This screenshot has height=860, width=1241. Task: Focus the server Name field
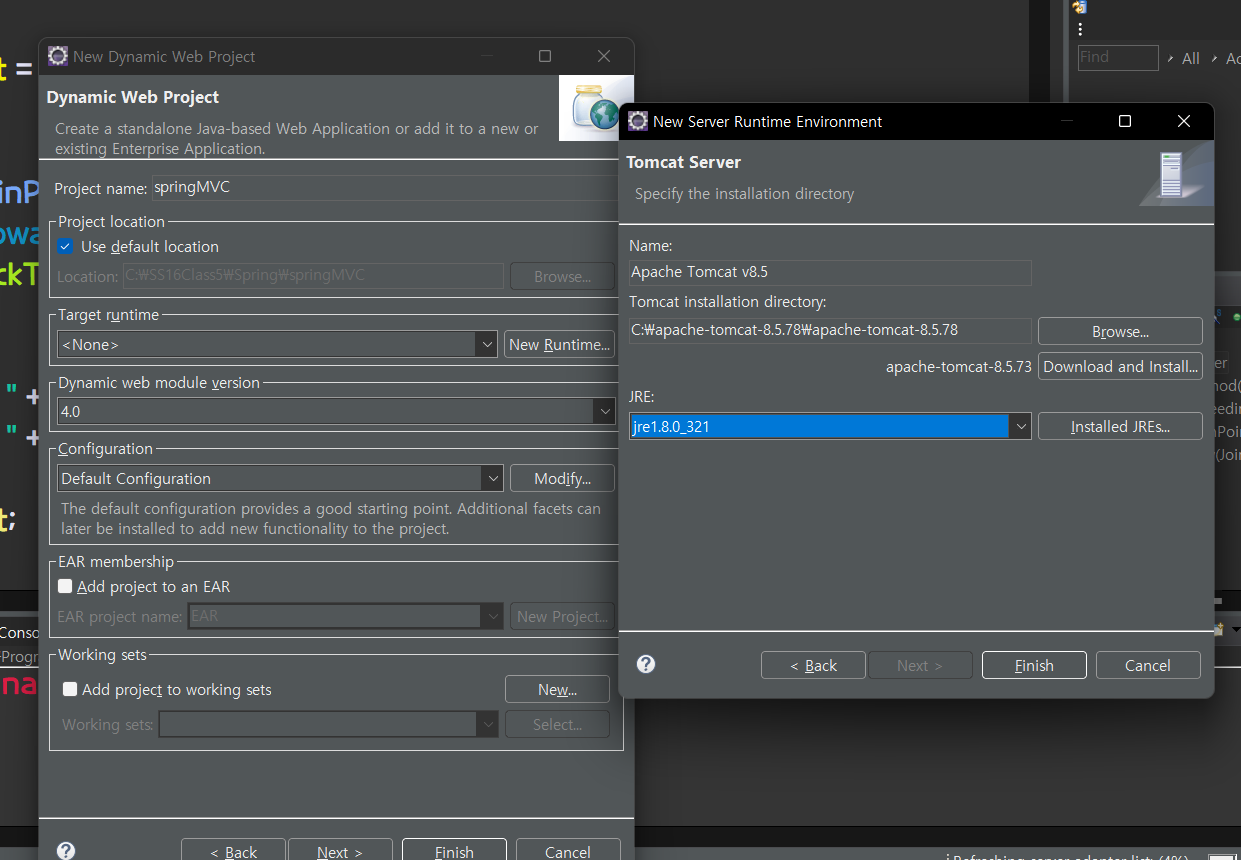pyautogui.click(x=830, y=272)
